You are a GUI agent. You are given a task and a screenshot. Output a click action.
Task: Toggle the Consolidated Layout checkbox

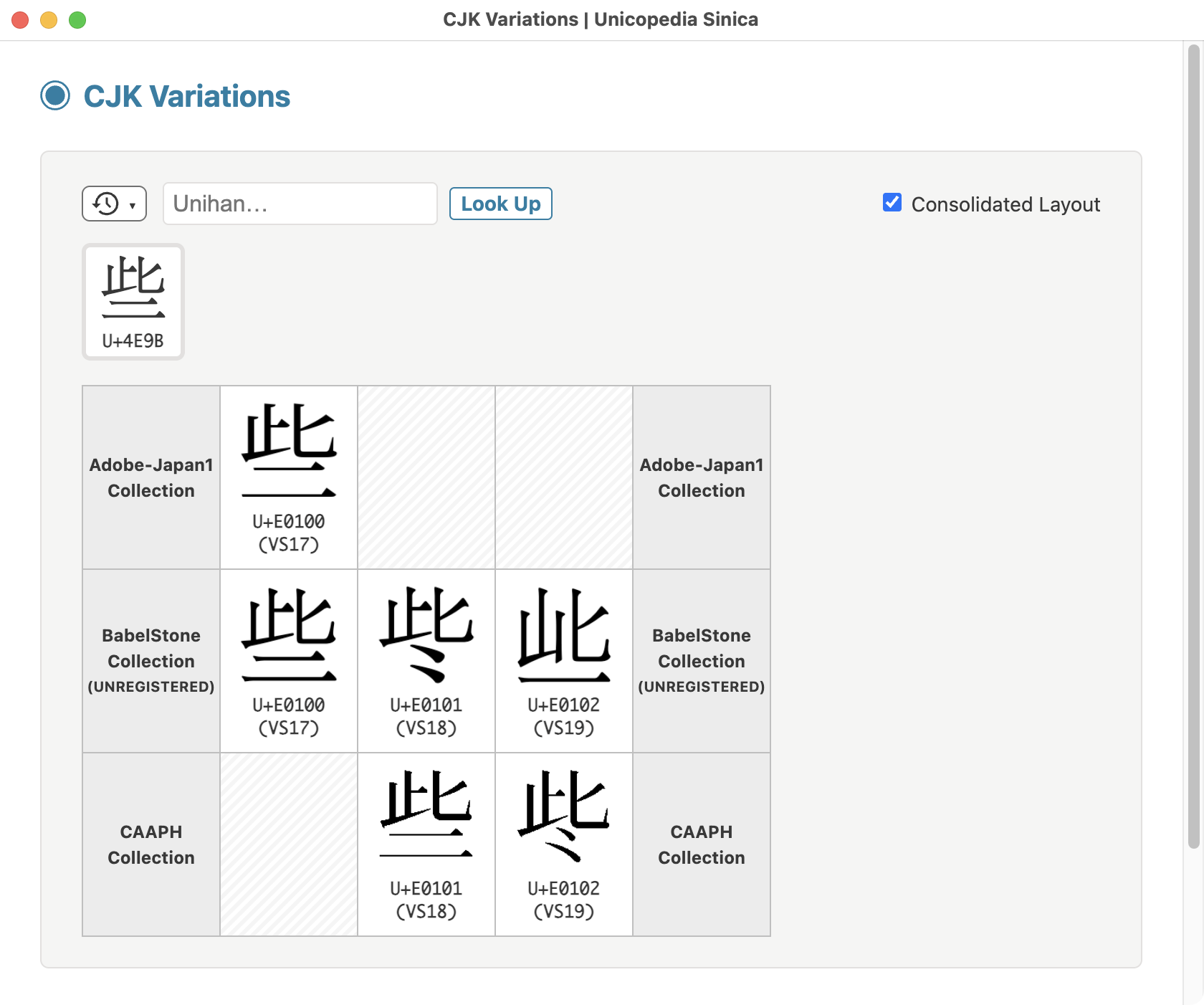(892, 203)
